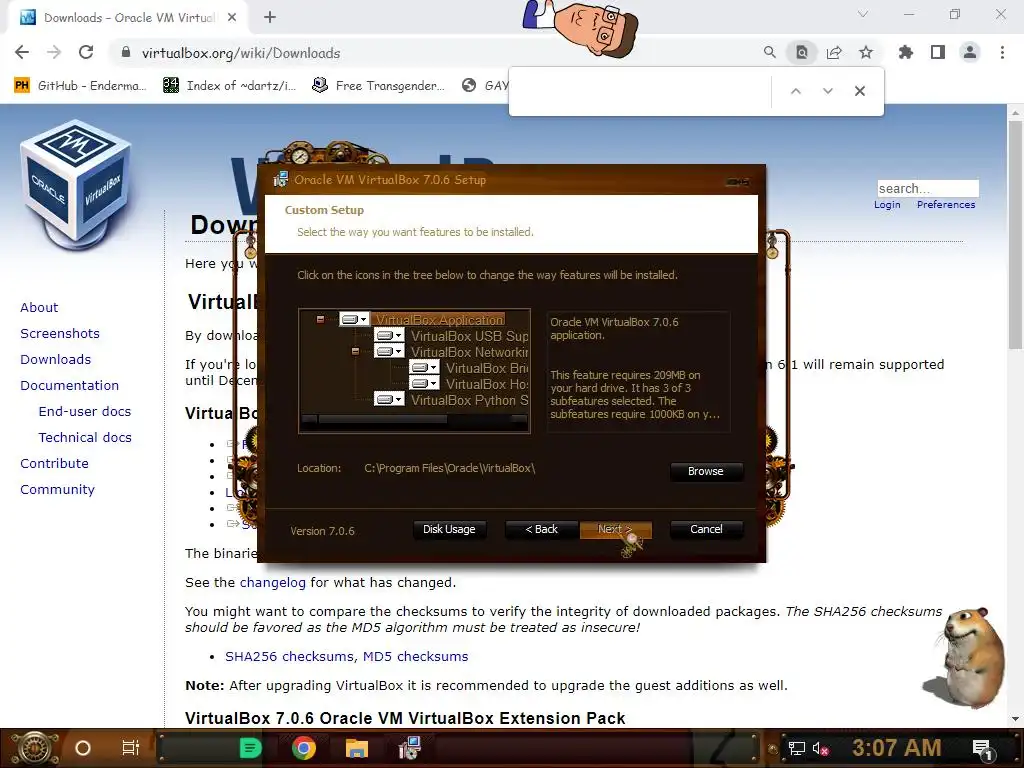Click the site search box

928,189
